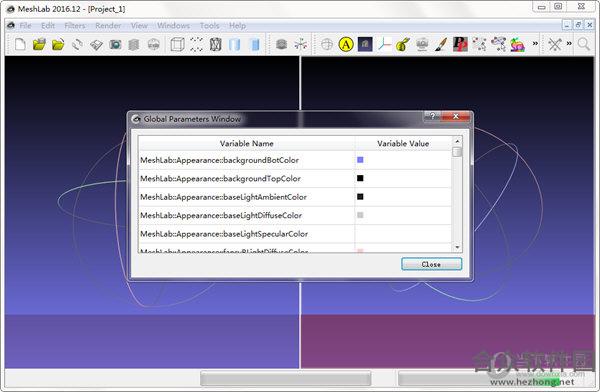Toggle the Bounding Box render icon
This screenshot has height=392, width=600.
[177, 44]
